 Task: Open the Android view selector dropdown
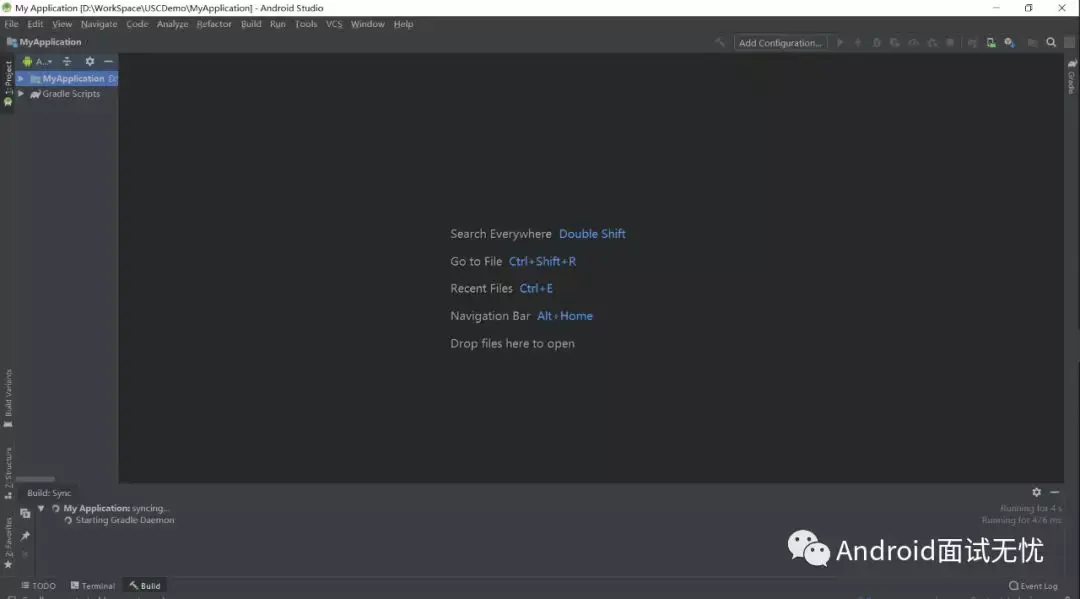point(38,61)
